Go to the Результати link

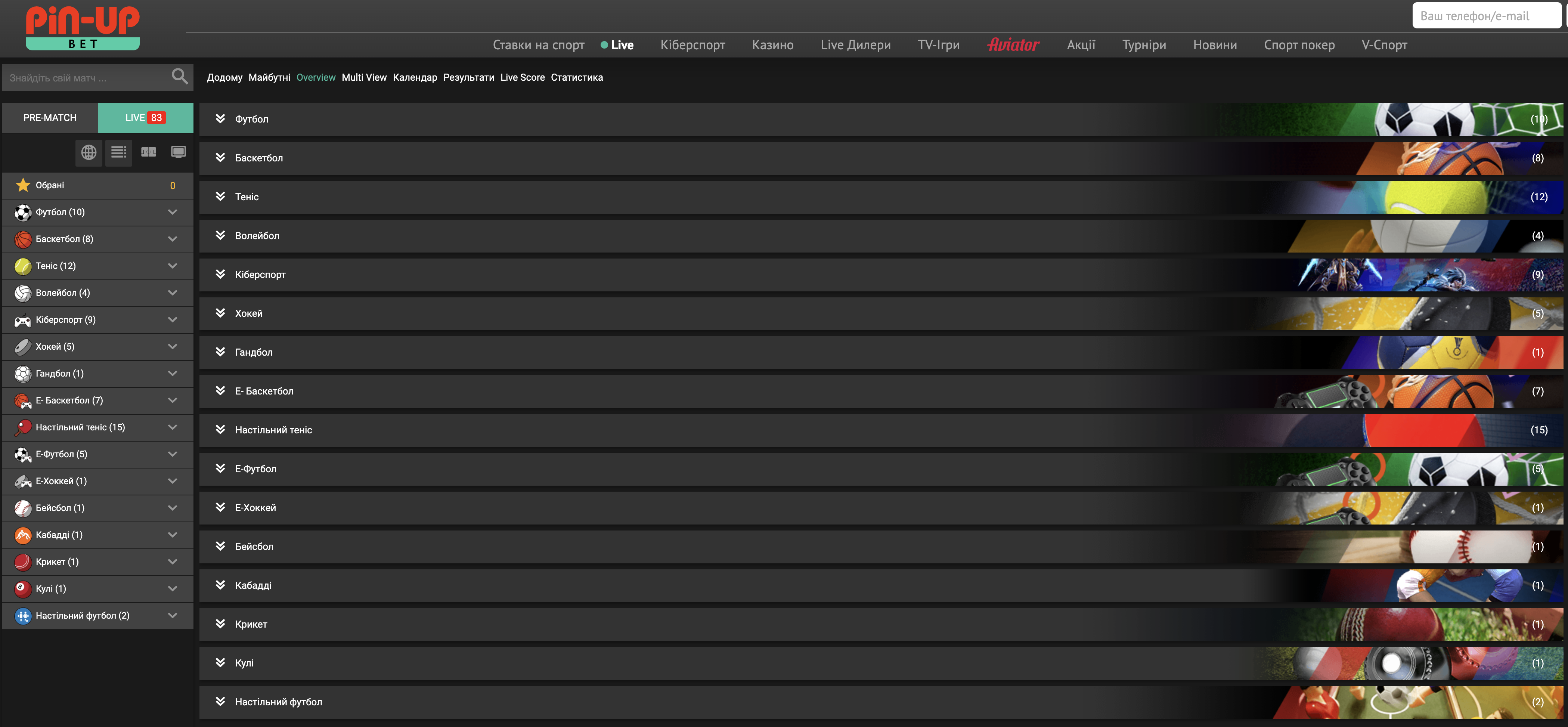pyautogui.click(x=468, y=77)
